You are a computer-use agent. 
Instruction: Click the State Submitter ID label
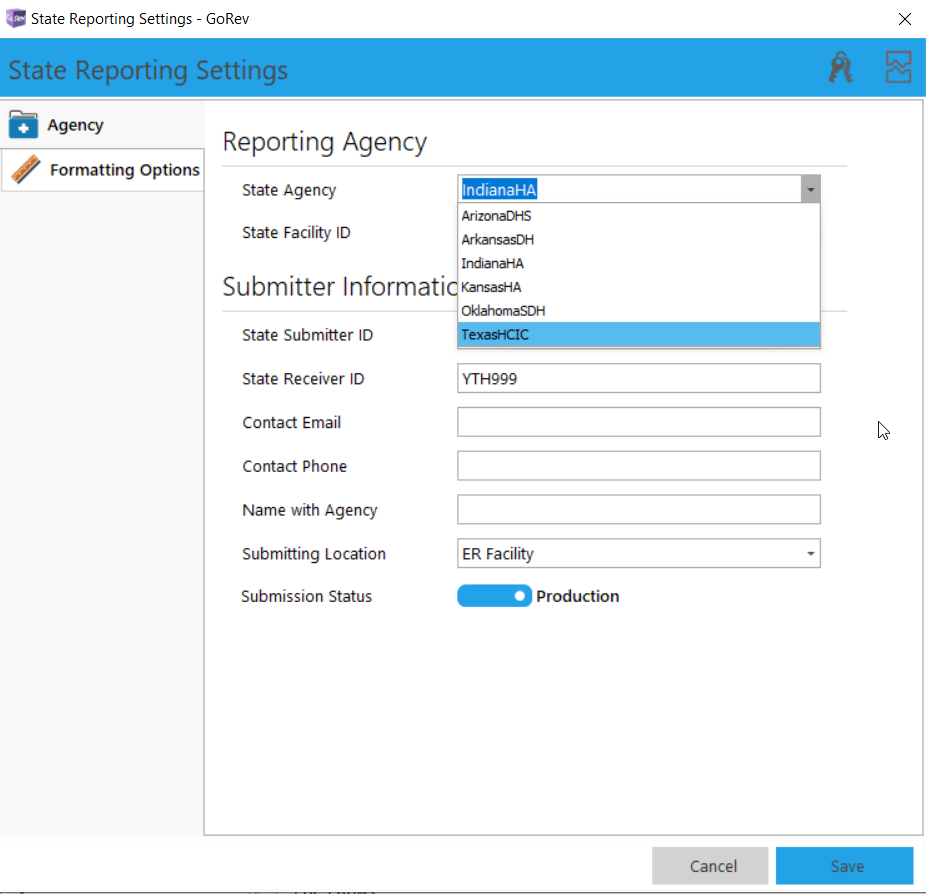pyautogui.click(x=307, y=335)
